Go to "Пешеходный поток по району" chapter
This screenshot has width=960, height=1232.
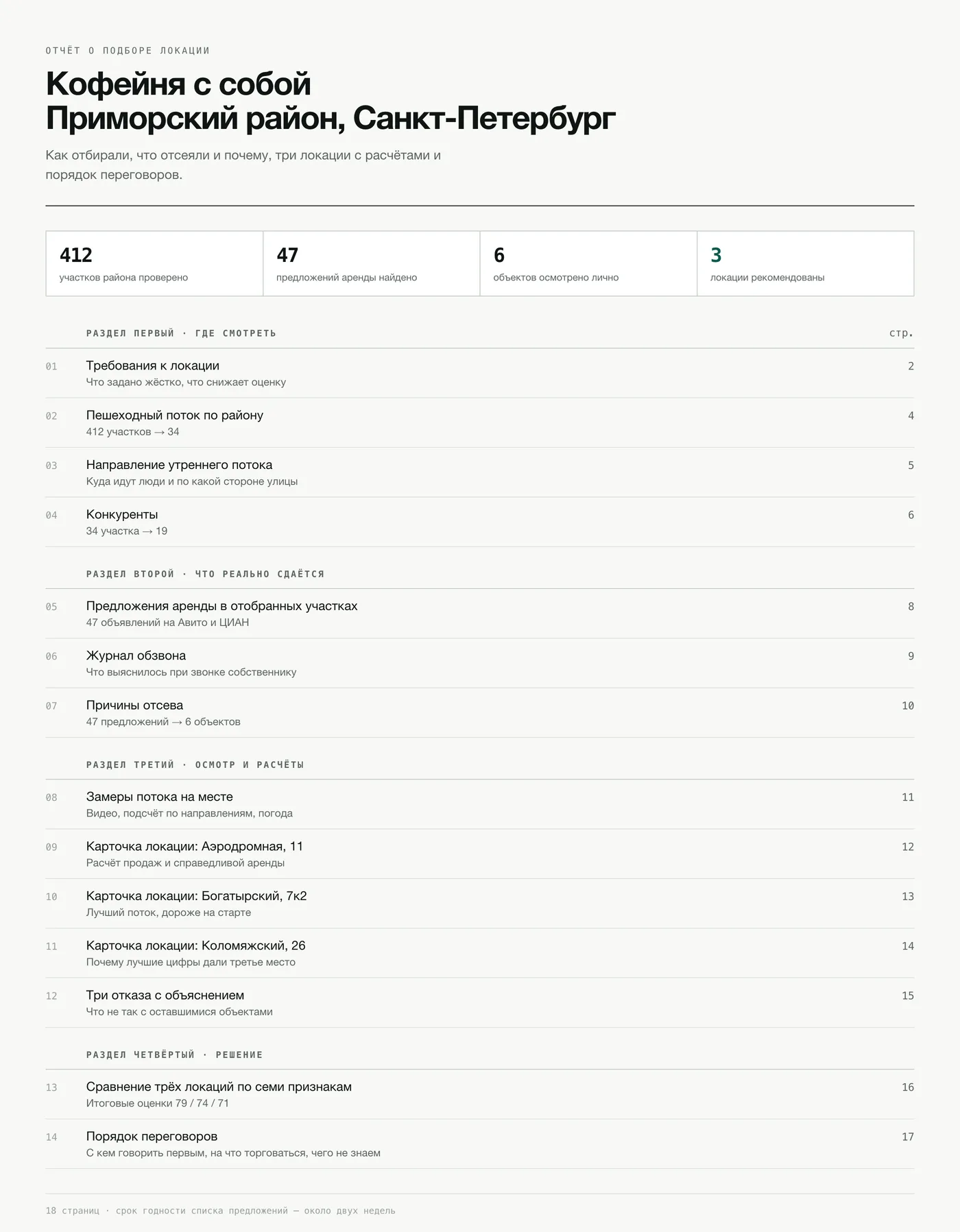coord(479,422)
